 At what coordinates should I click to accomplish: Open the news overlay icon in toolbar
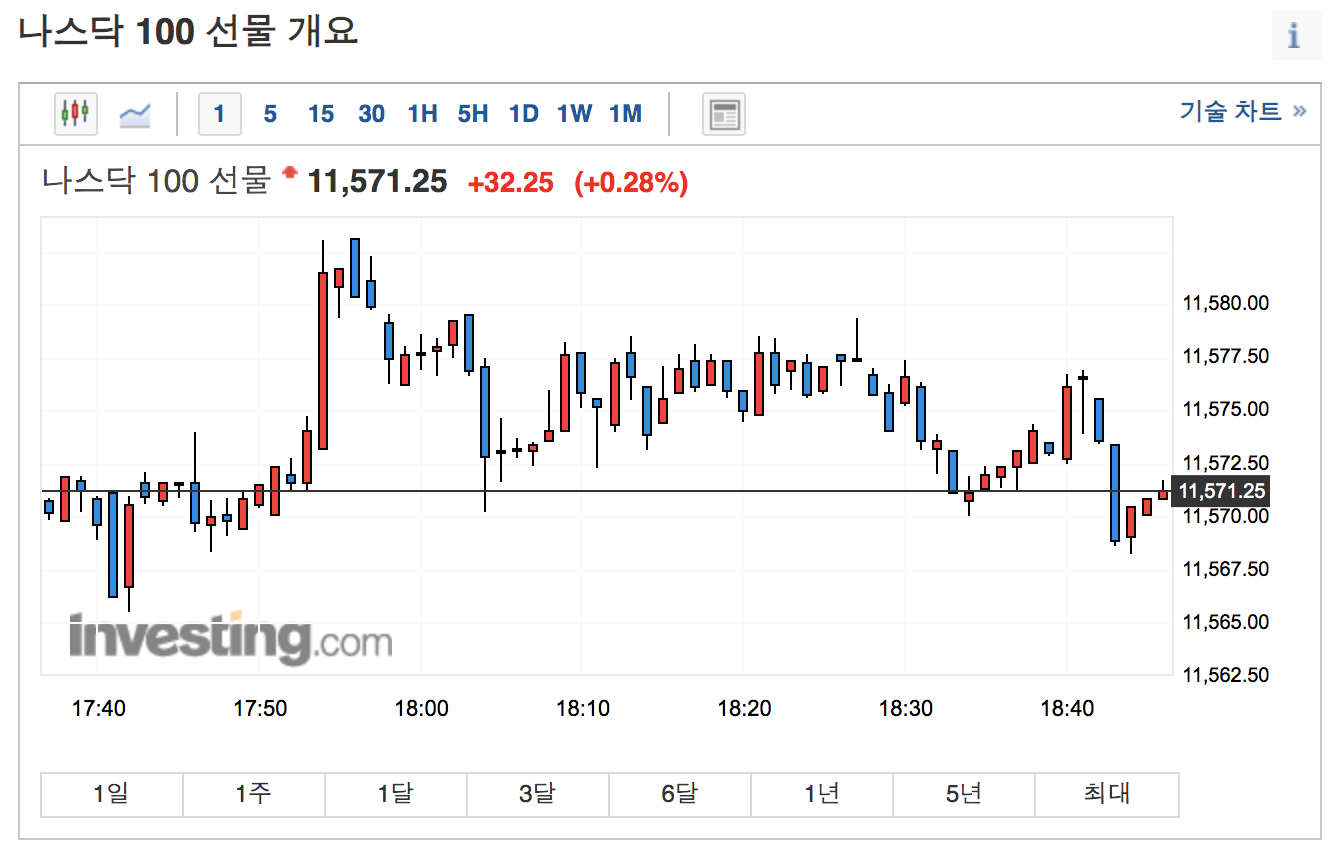723,114
